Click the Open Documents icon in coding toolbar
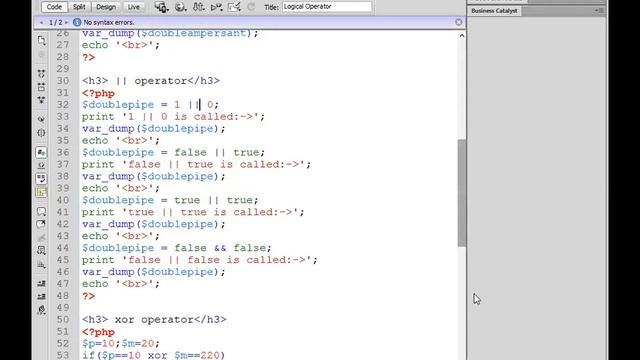The height and width of the screenshot is (360, 640). (41, 40)
